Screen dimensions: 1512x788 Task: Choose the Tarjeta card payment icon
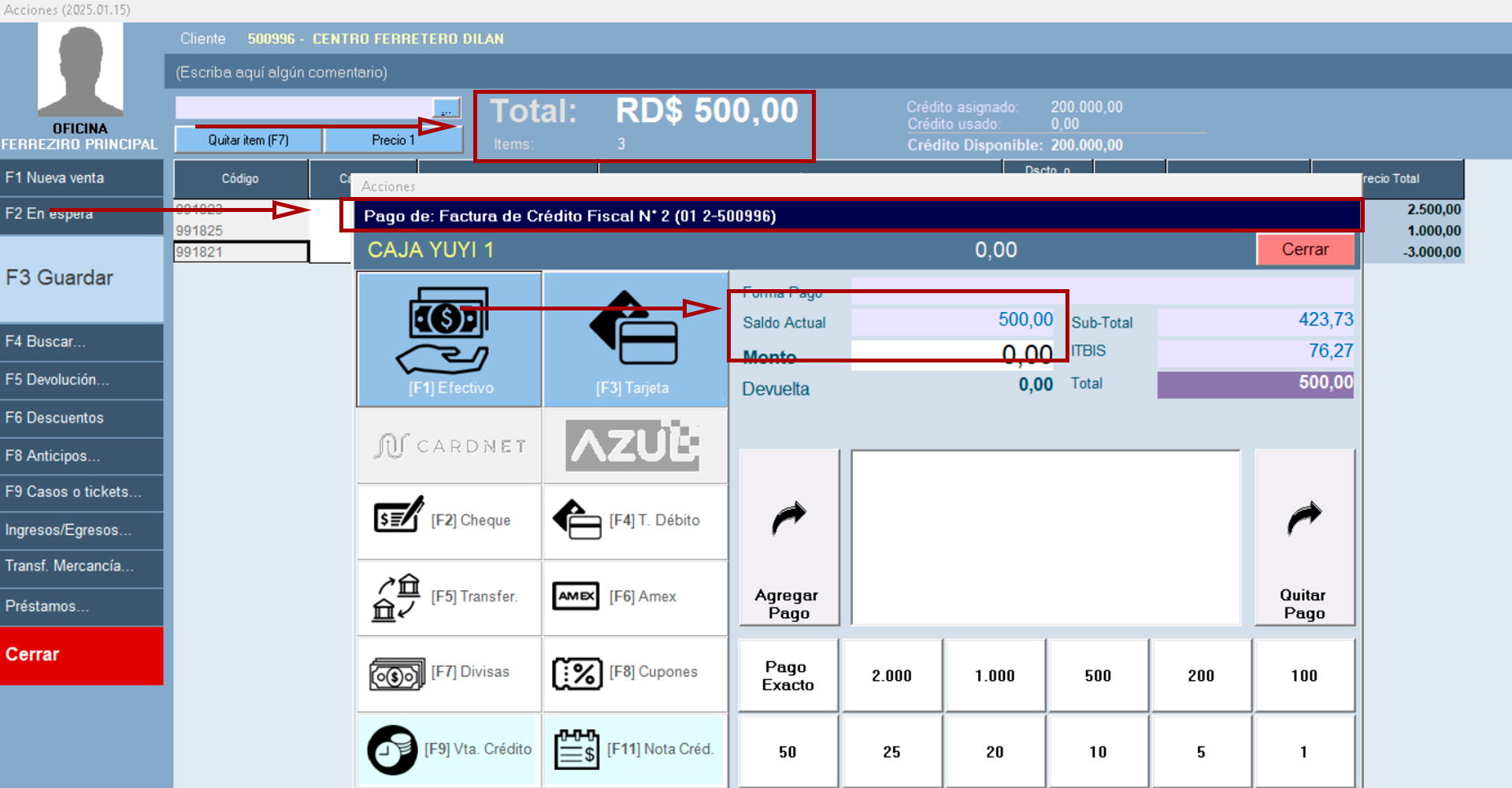coord(635,339)
